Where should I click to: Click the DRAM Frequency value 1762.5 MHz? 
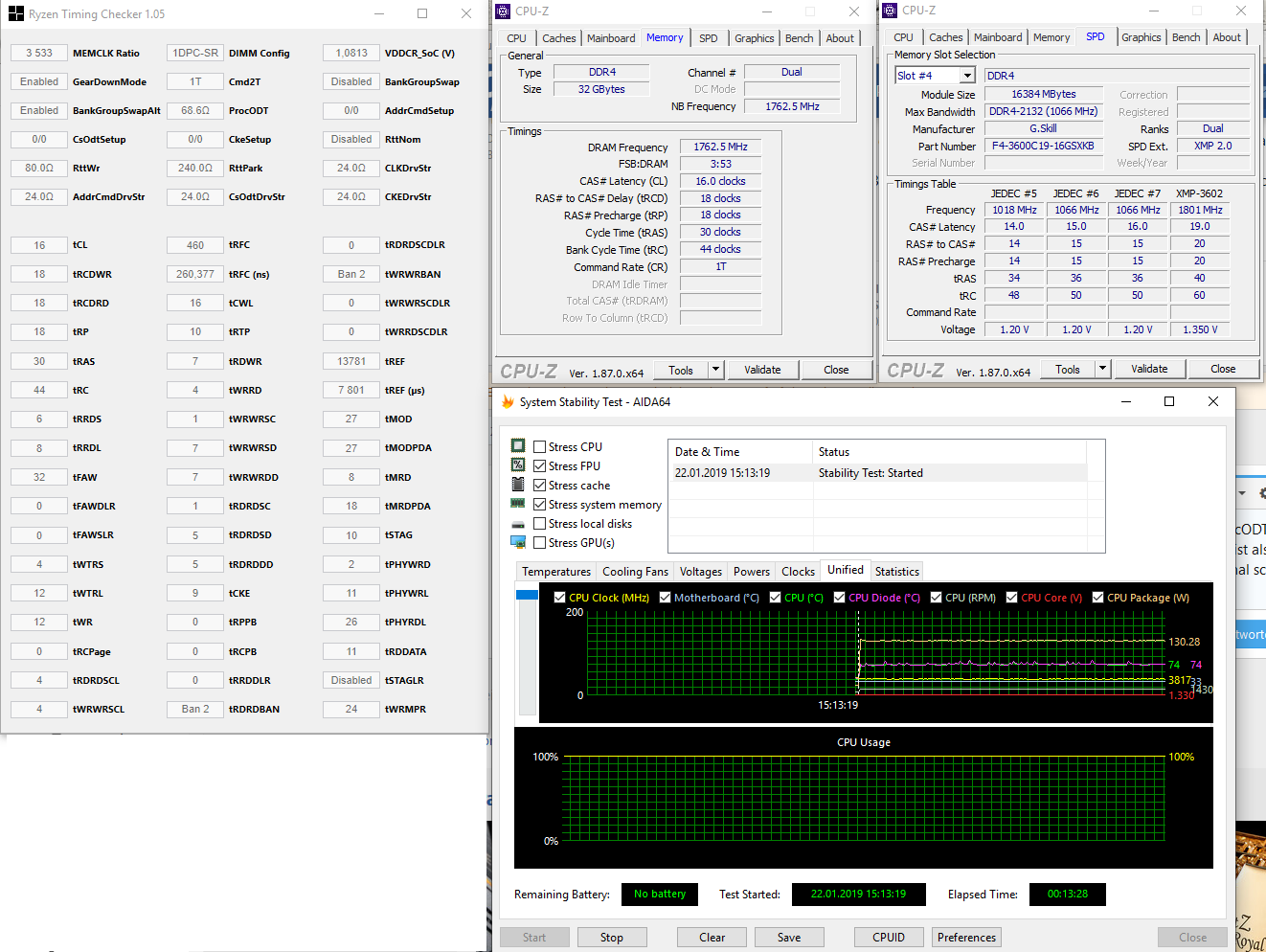click(721, 147)
